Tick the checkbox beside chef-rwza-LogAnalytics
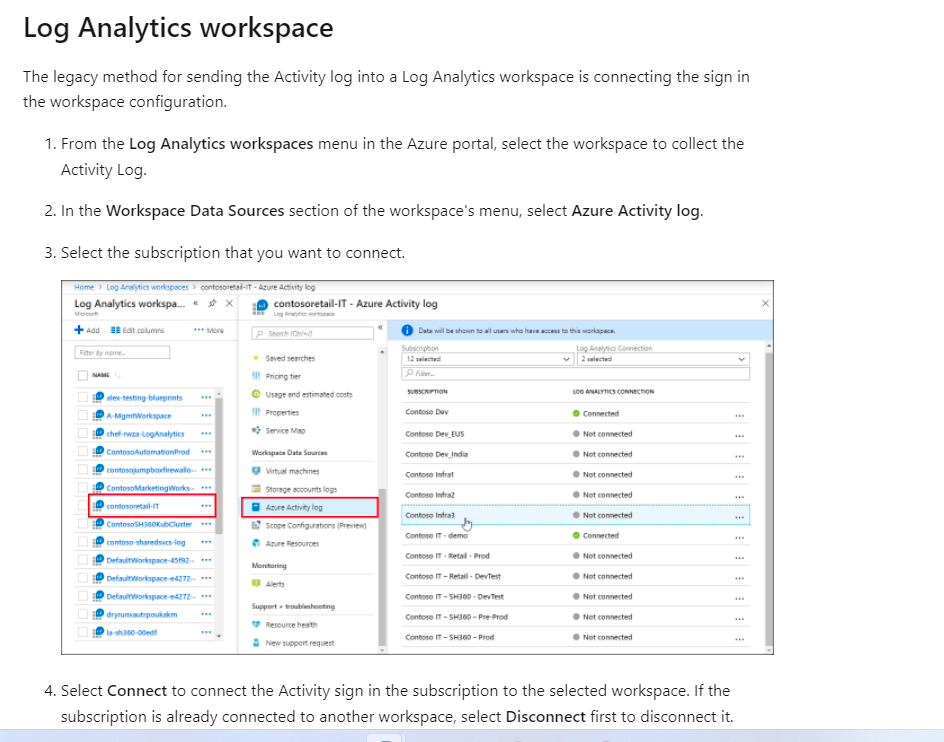 82,433
